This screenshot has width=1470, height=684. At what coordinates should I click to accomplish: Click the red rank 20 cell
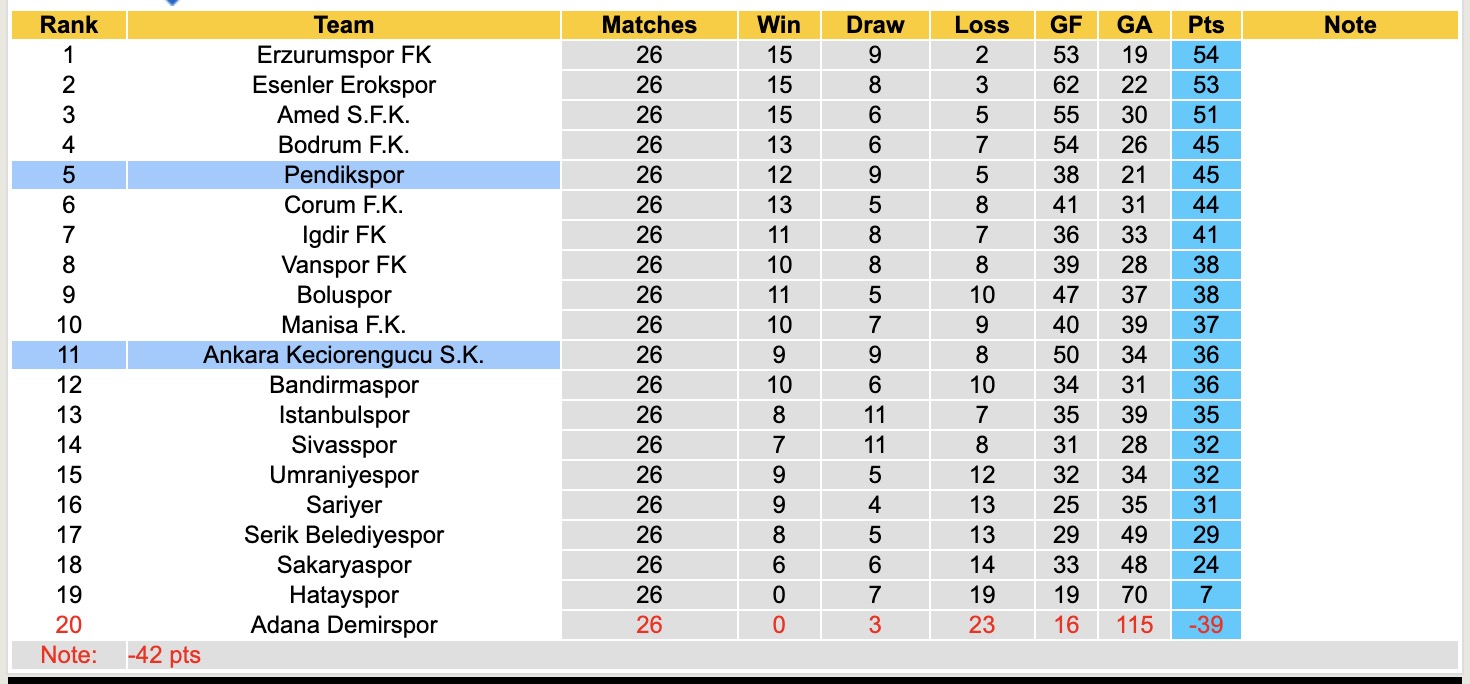pyautogui.click(x=68, y=625)
